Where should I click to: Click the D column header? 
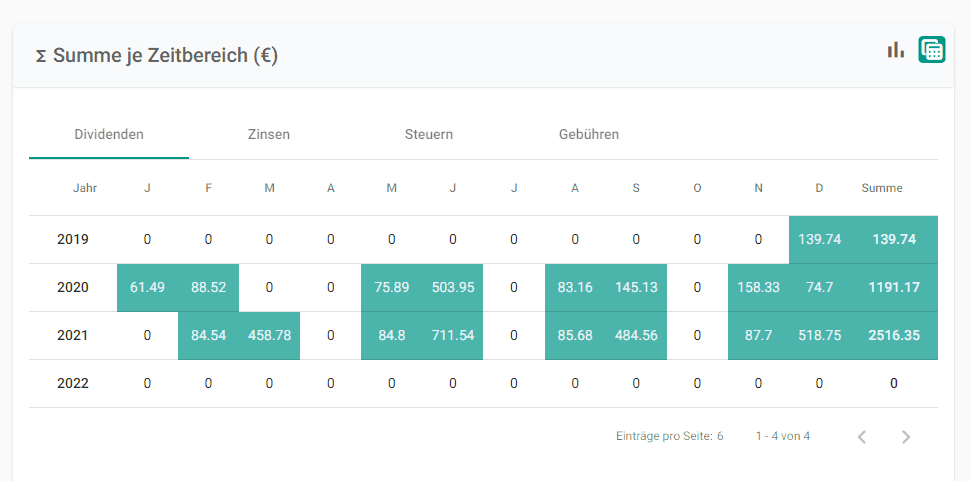pyautogui.click(x=819, y=188)
